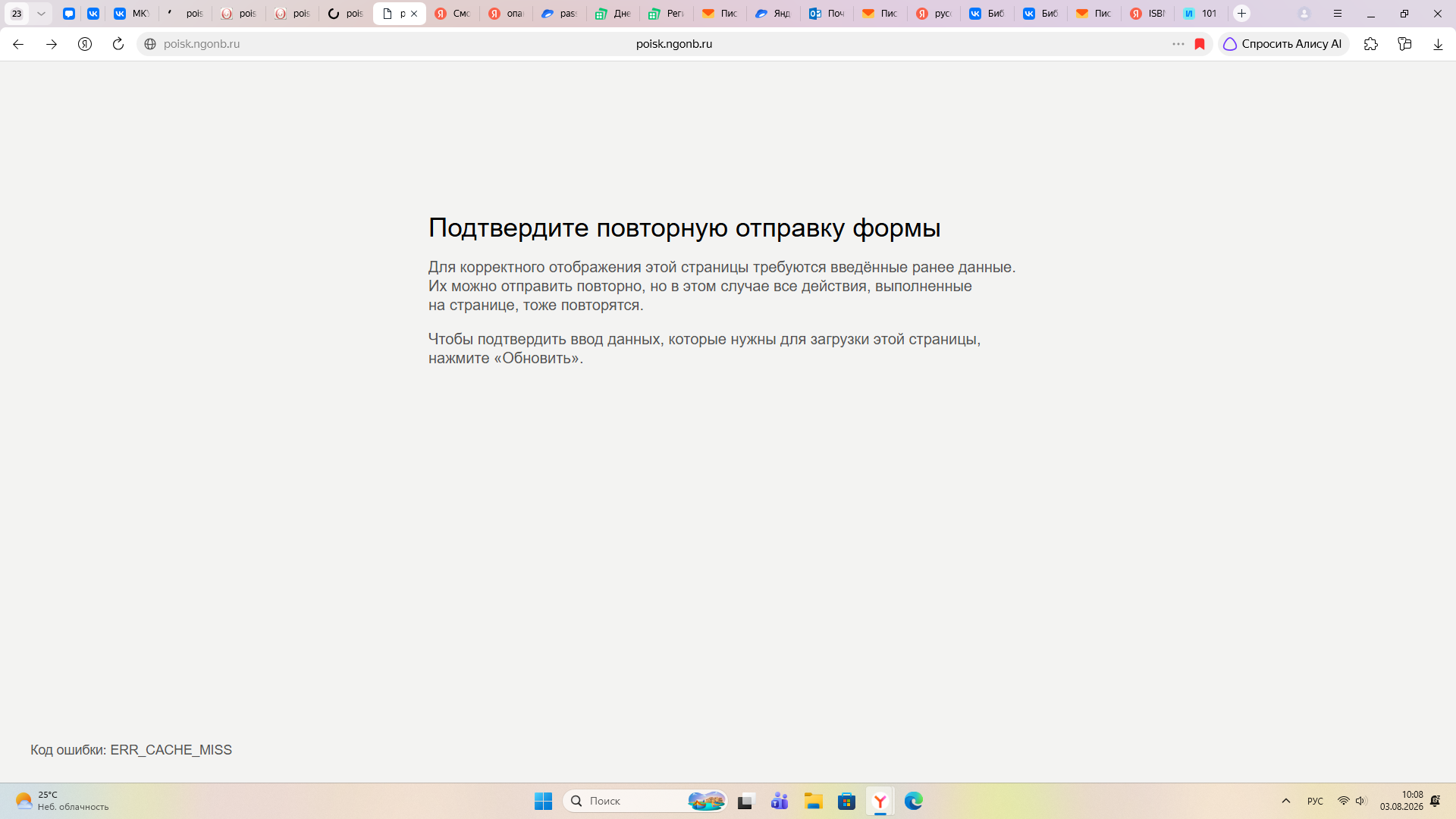This screenshot has height=819, width=1456.
Task: Open Microsoft Teams from taskbar
Action: click(780, 801)
